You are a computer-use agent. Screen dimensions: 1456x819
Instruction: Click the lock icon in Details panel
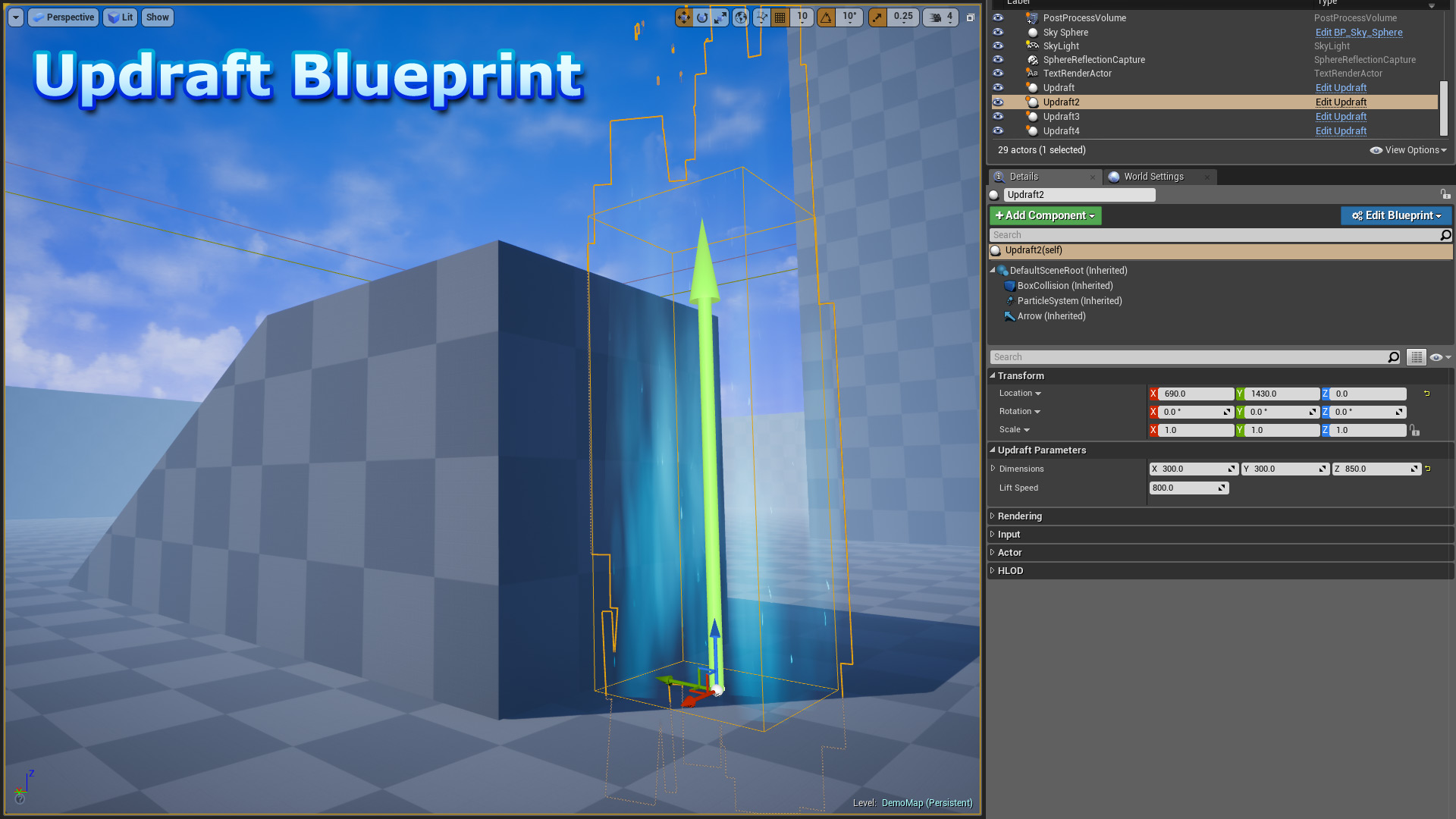pyautogui.click(x=1445, y=195)
